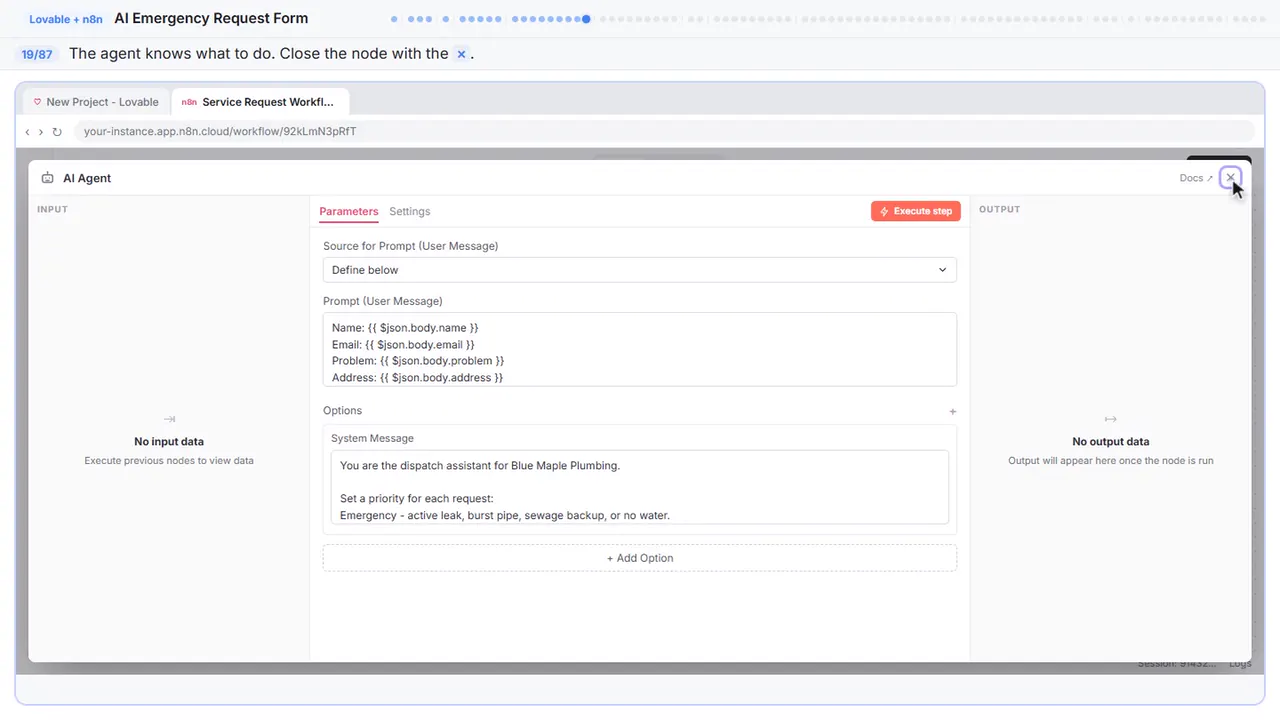Click the Lovable + n8n badge
Viewport: 1280px width, 720px height.
[66, 19]
